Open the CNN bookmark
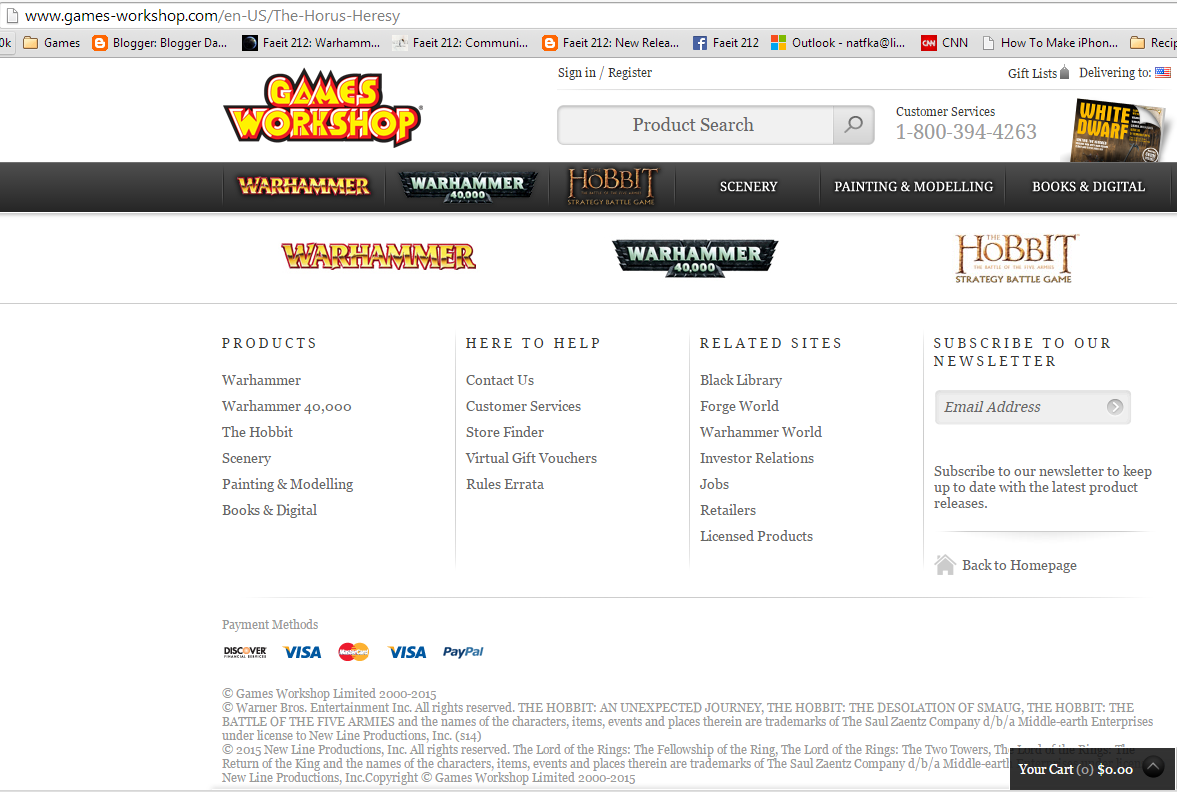1177x792 pixels. pos(945,43)
